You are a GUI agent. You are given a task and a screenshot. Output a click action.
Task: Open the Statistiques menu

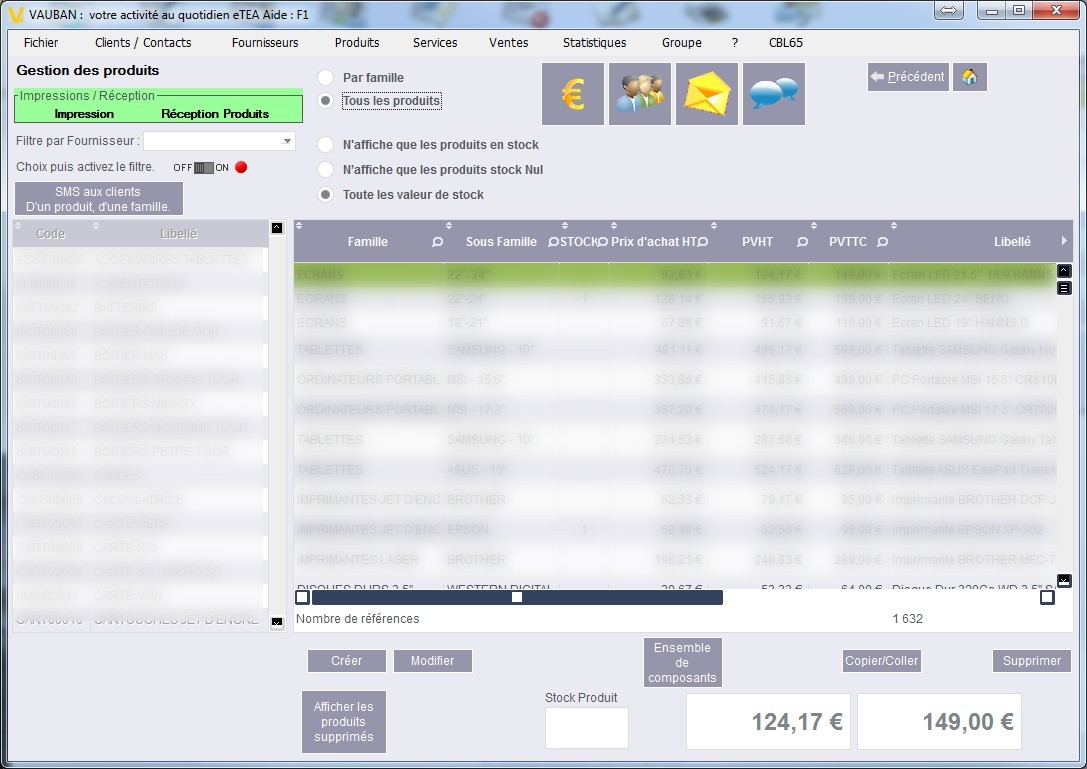594,43
